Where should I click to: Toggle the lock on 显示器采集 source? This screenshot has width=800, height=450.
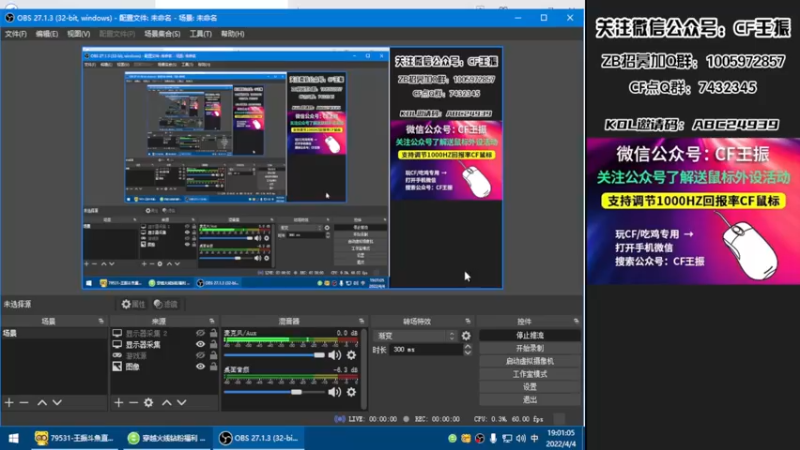coord(213,344)
